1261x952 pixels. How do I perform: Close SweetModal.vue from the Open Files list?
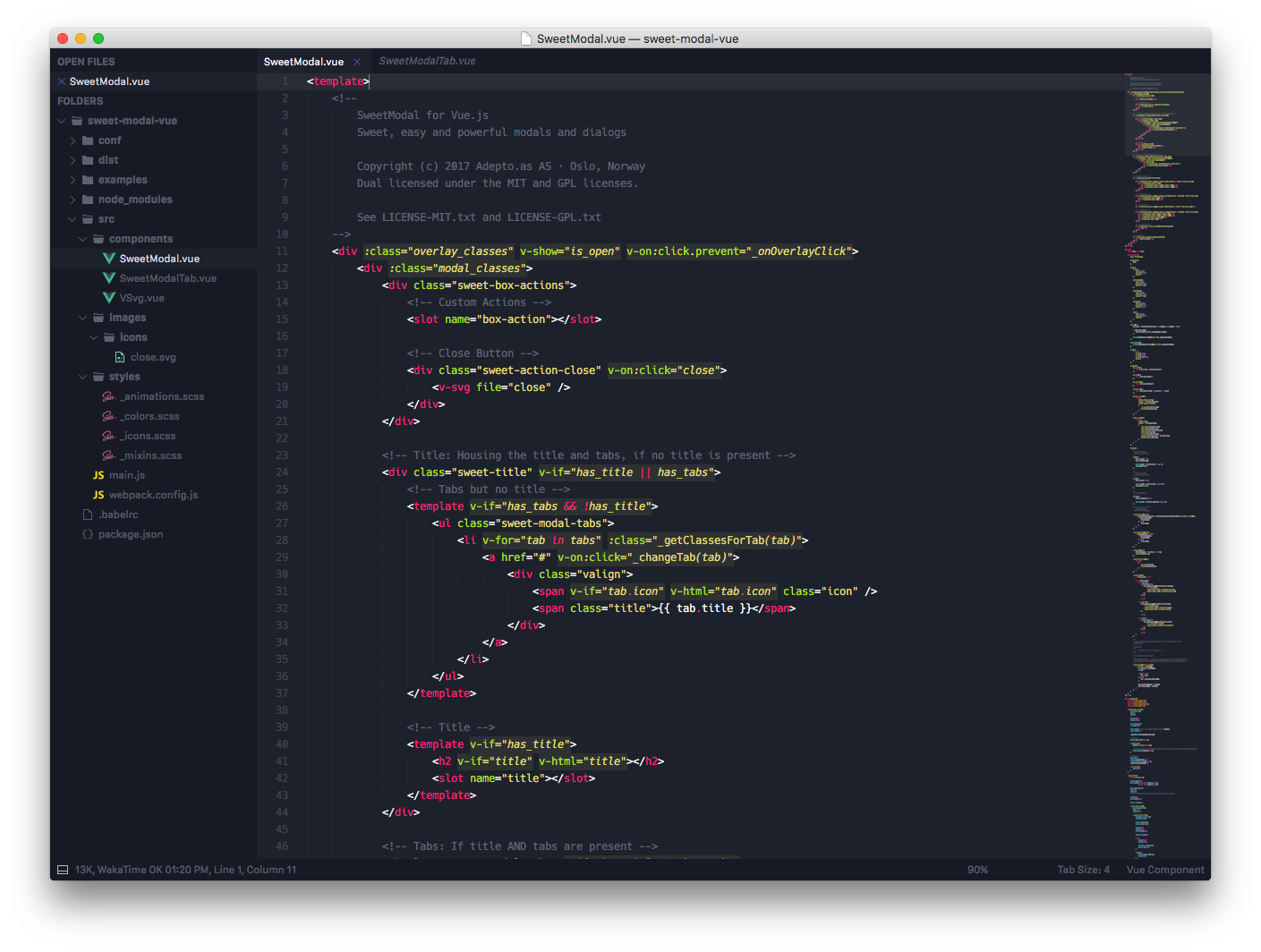(x=61, y=81)
